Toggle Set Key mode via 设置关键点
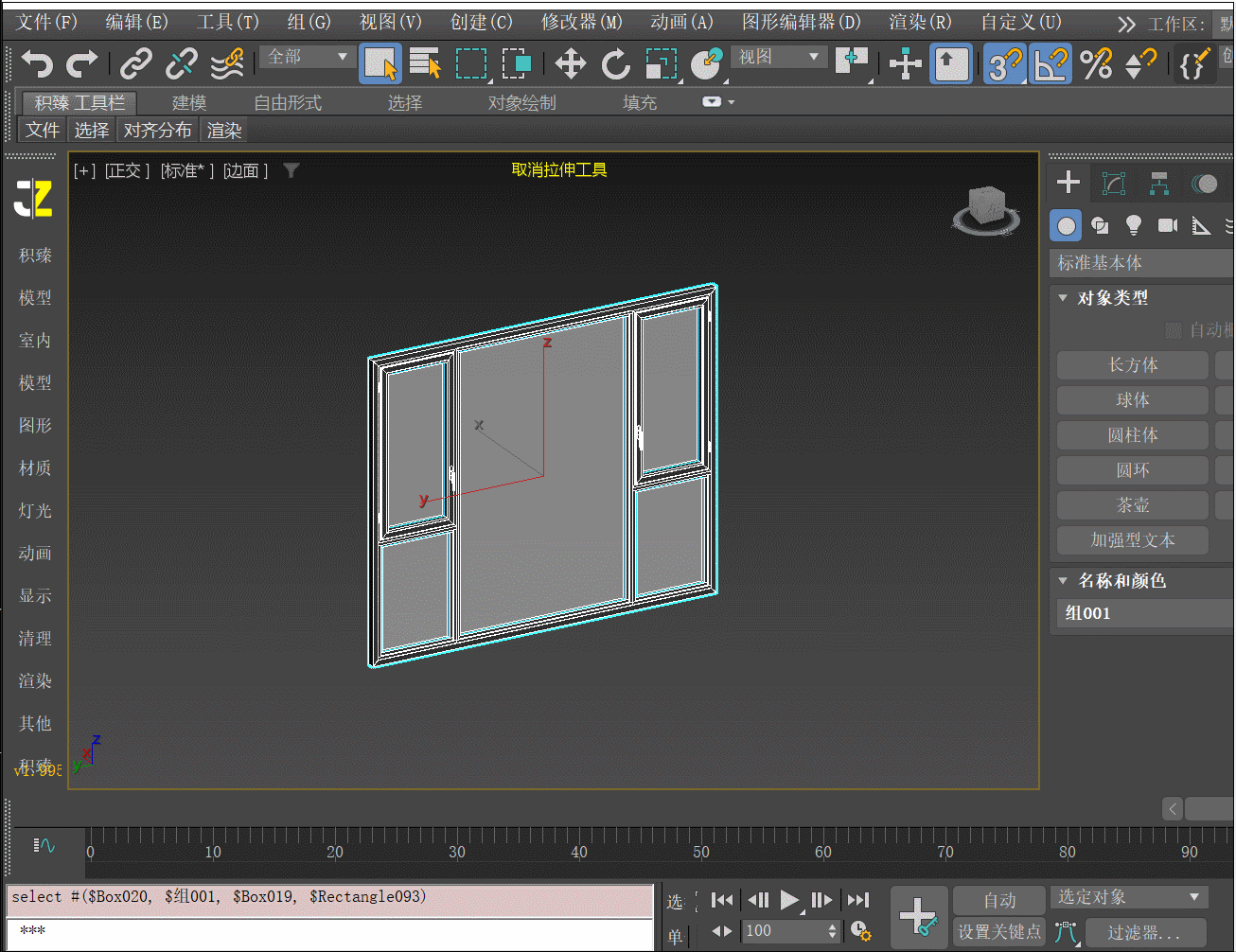This screenshot has height=952, width=1236. pyautogui.click(x=999, y=932)
